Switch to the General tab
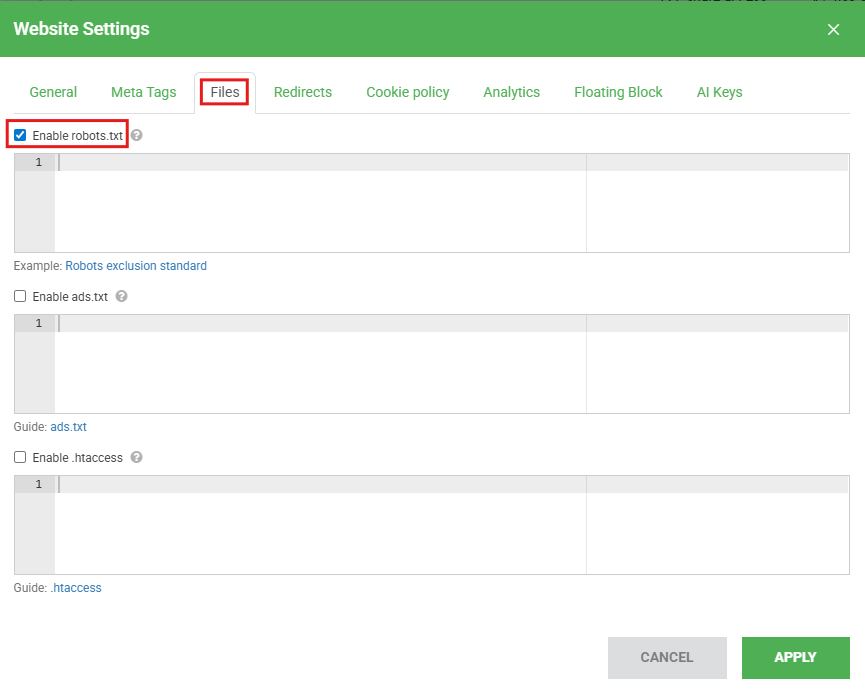The width and height of the screenshot is (865, 693). (x=53, y=92)
